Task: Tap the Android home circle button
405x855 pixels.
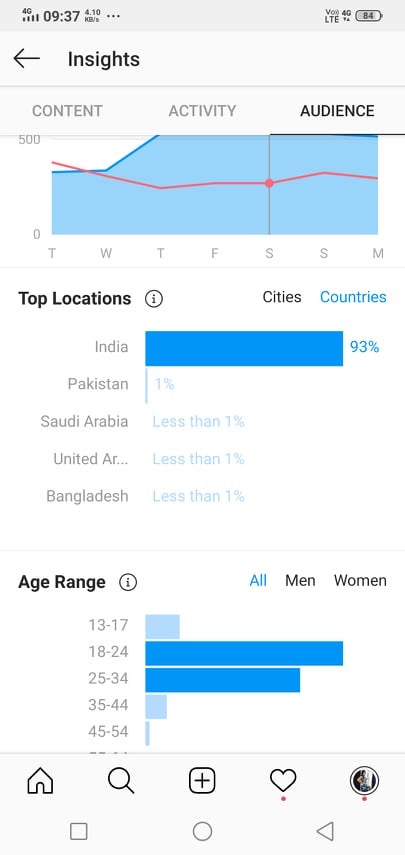Action: (202, 832)
